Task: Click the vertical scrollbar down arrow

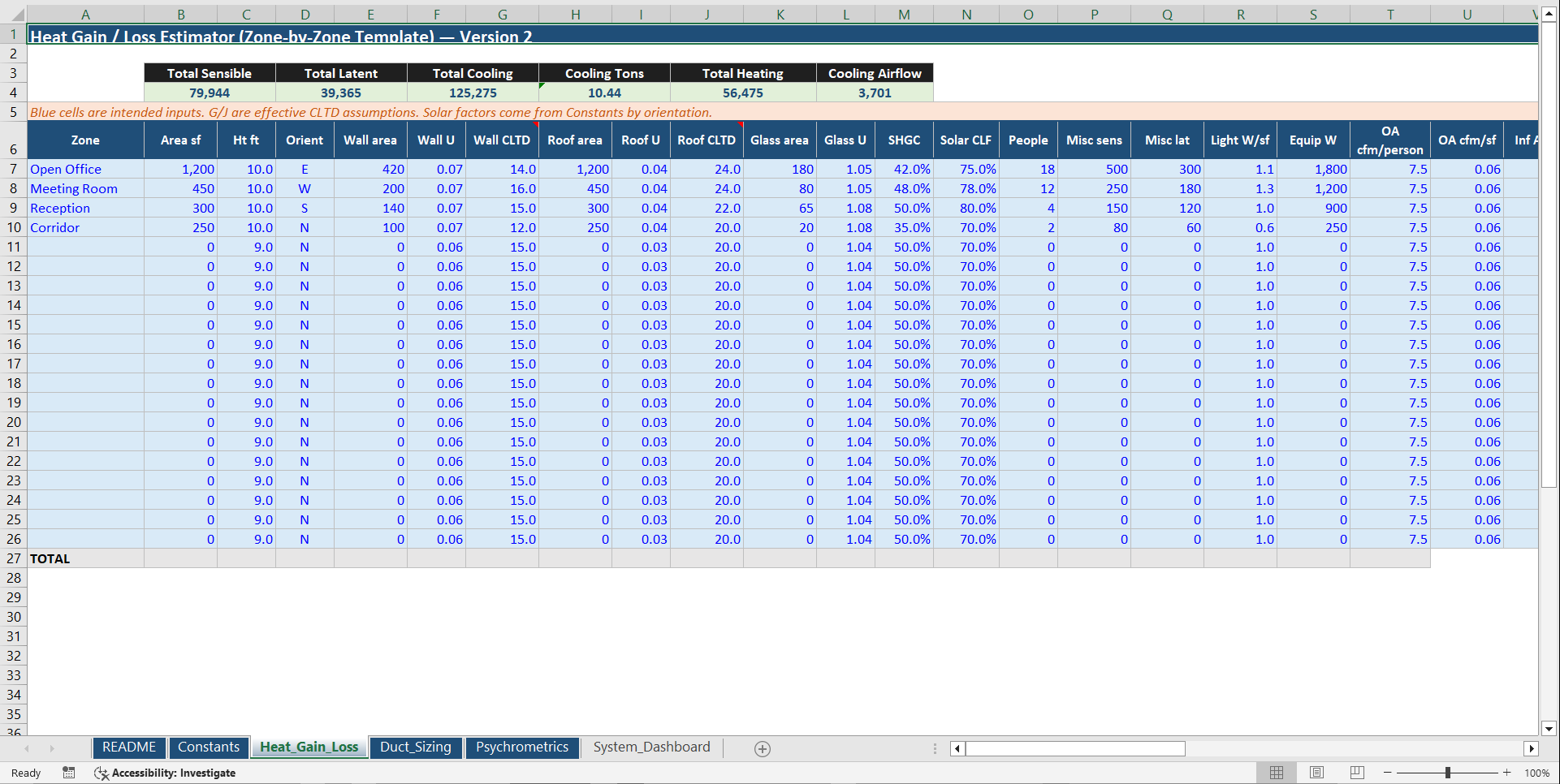Action: (x=1549, y=730)
